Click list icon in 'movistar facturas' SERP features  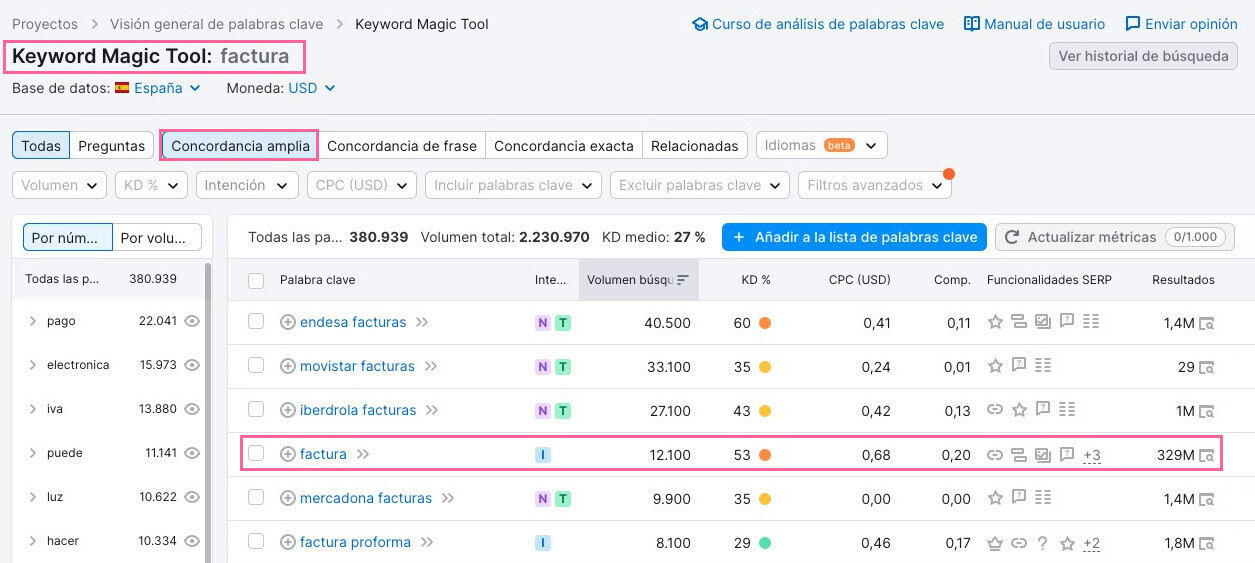click(1043, 365)
